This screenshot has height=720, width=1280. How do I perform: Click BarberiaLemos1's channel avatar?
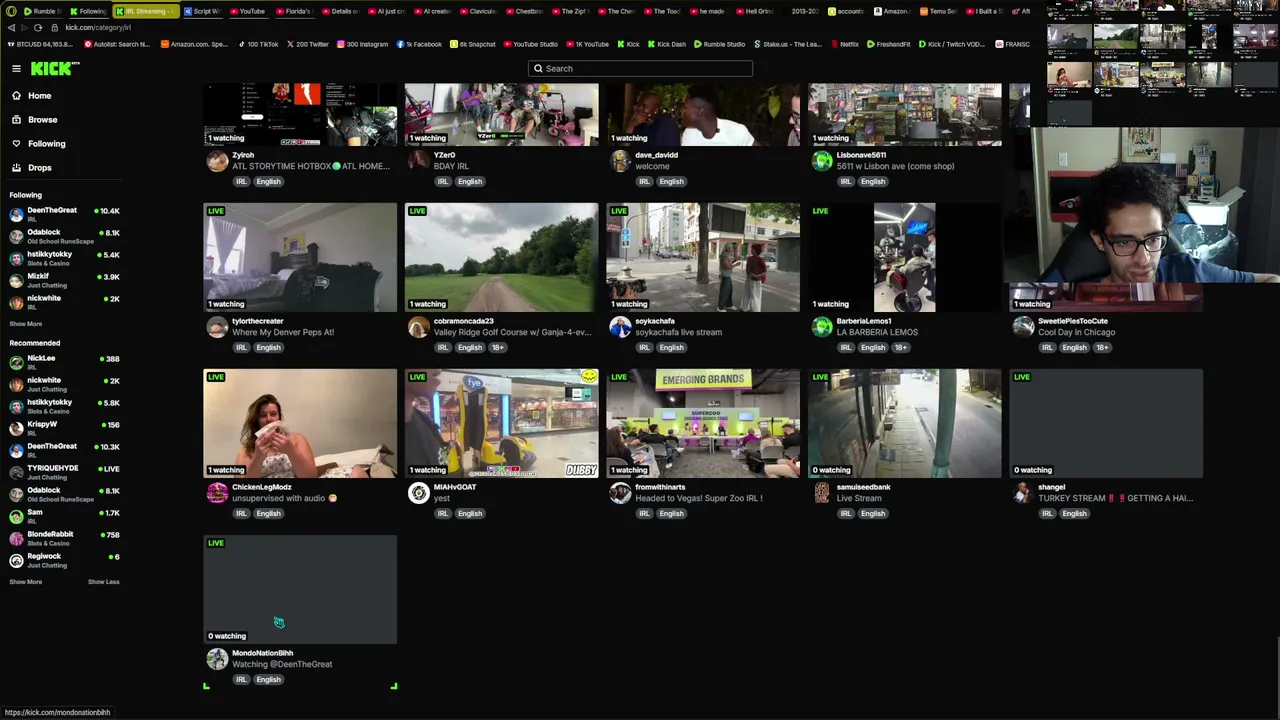pos(822,327)
